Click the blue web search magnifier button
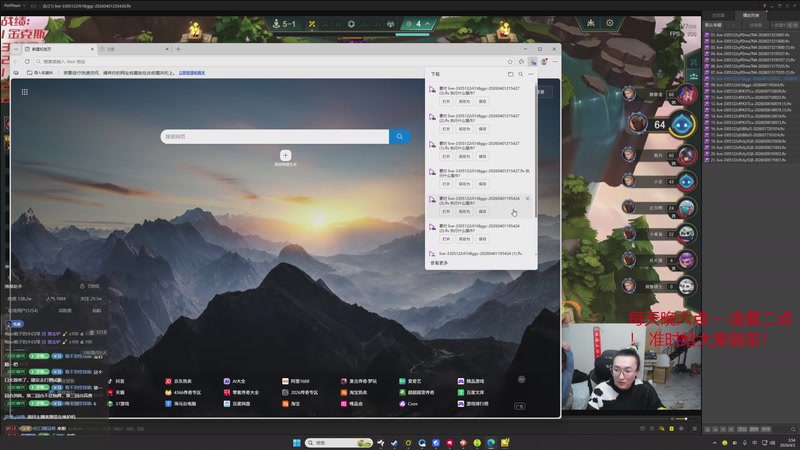The image size is (800, 450). [399, 137]
